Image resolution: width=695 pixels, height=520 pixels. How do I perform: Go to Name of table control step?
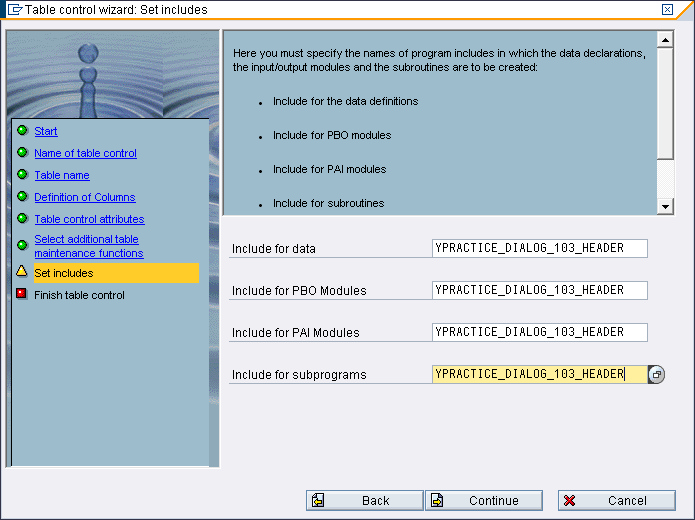pos(85,153)
